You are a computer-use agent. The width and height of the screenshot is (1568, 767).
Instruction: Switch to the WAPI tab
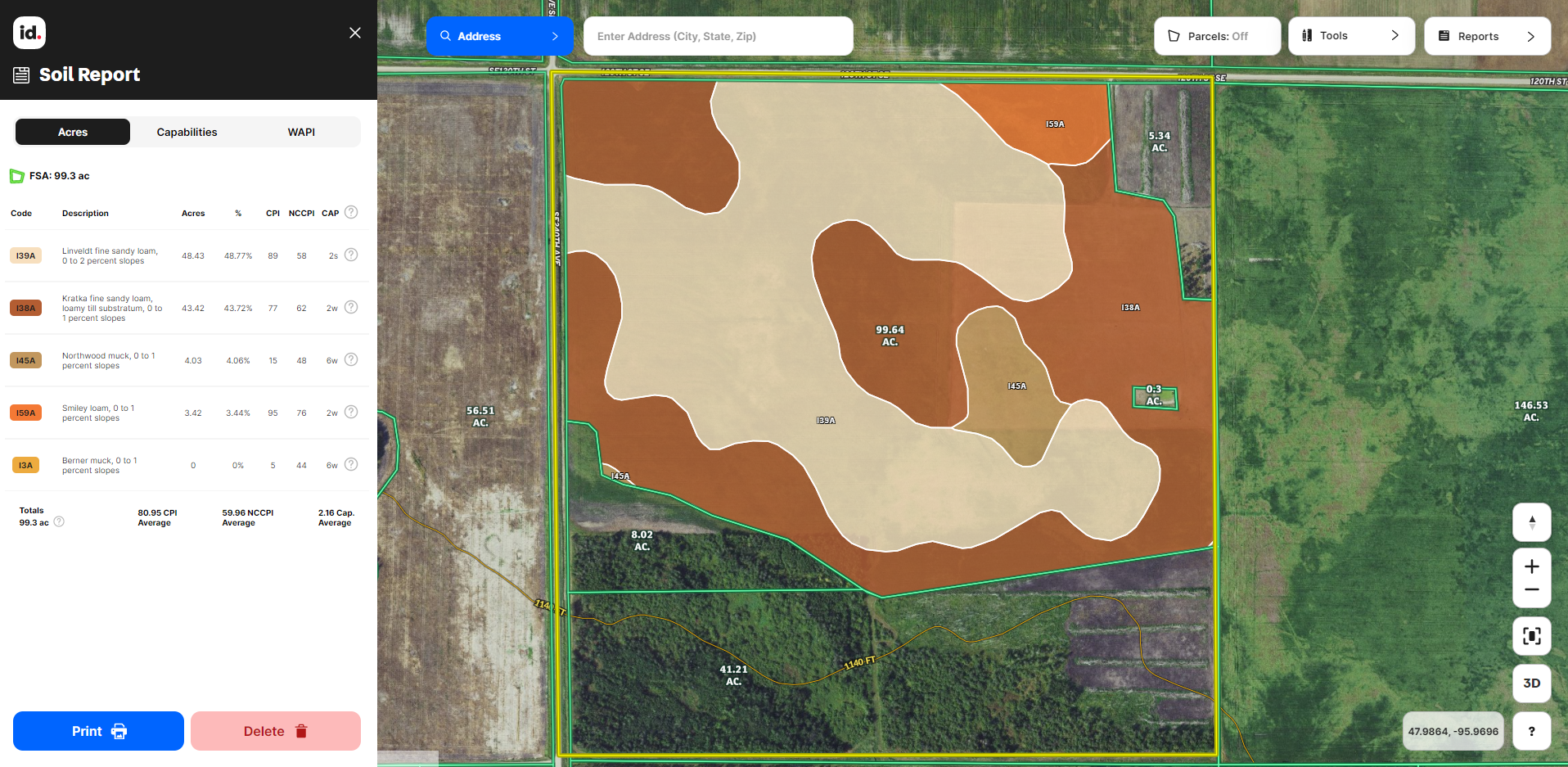[301, 132]
